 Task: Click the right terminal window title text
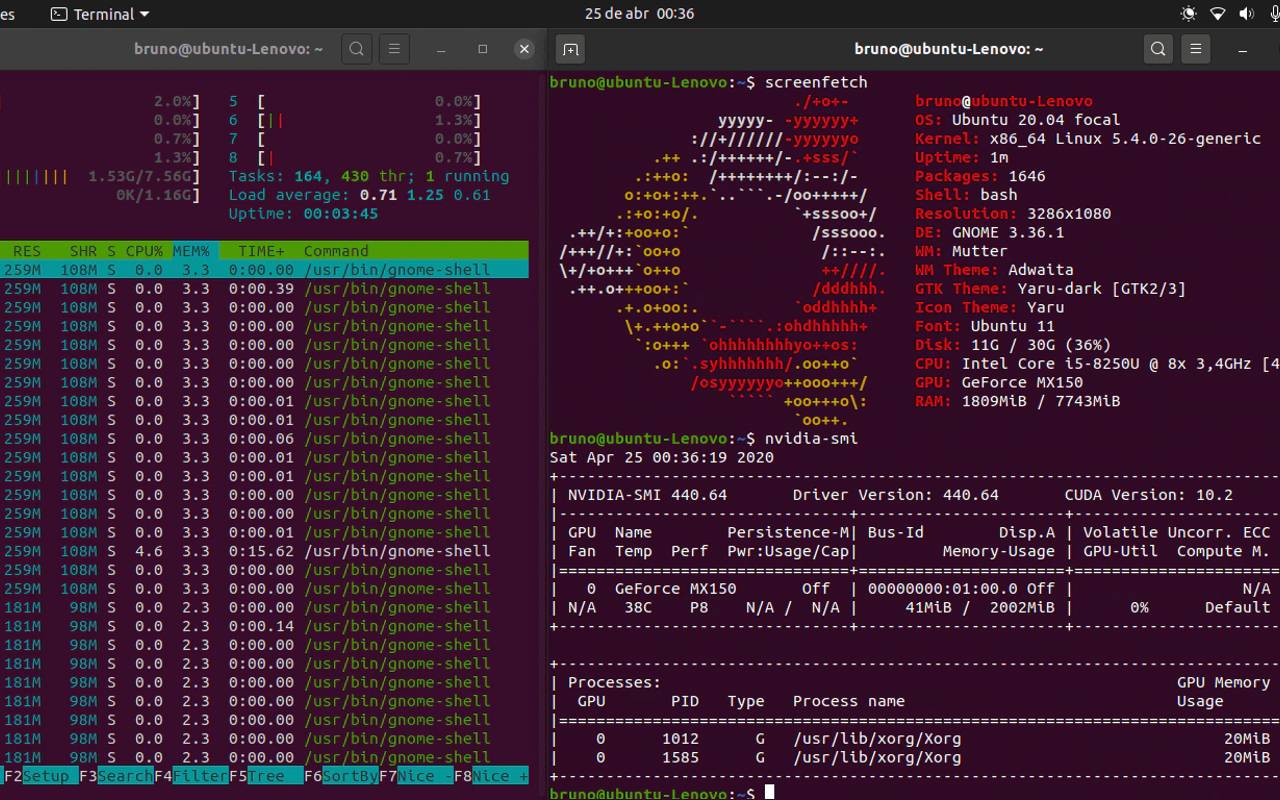(x=949, y=49)
